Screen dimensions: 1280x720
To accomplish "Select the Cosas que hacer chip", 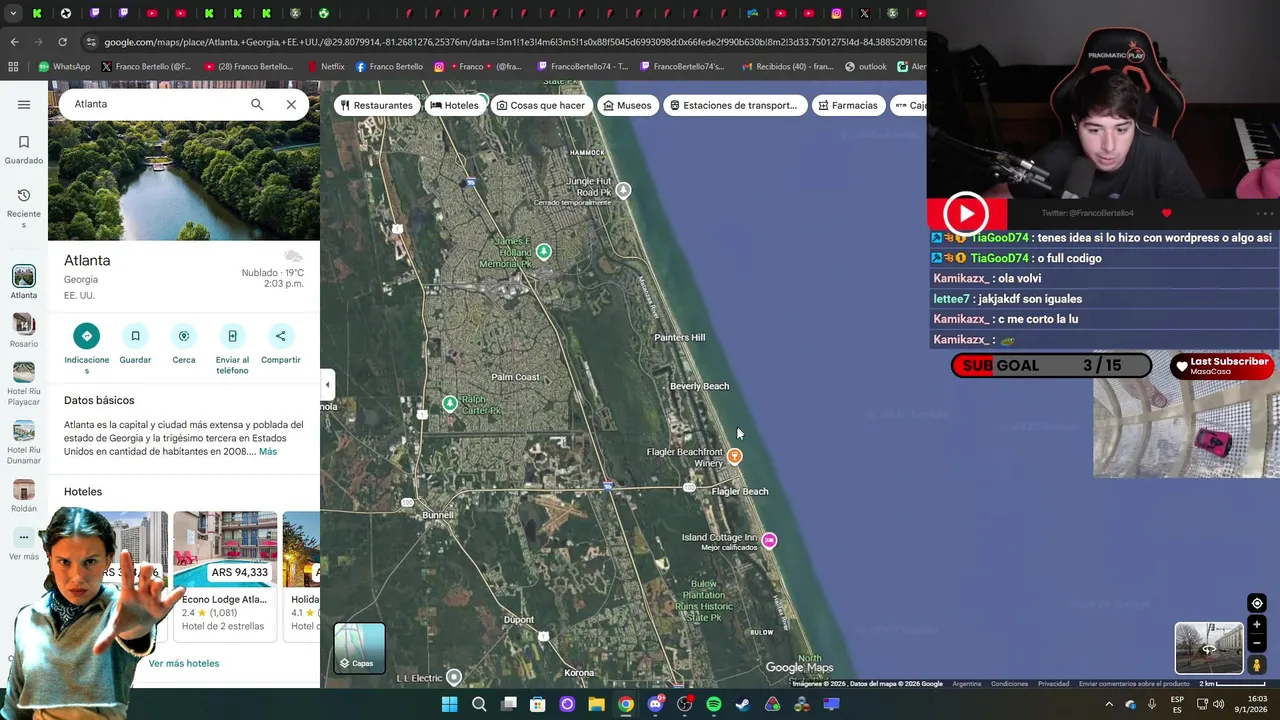I will (x=541, y=105).
